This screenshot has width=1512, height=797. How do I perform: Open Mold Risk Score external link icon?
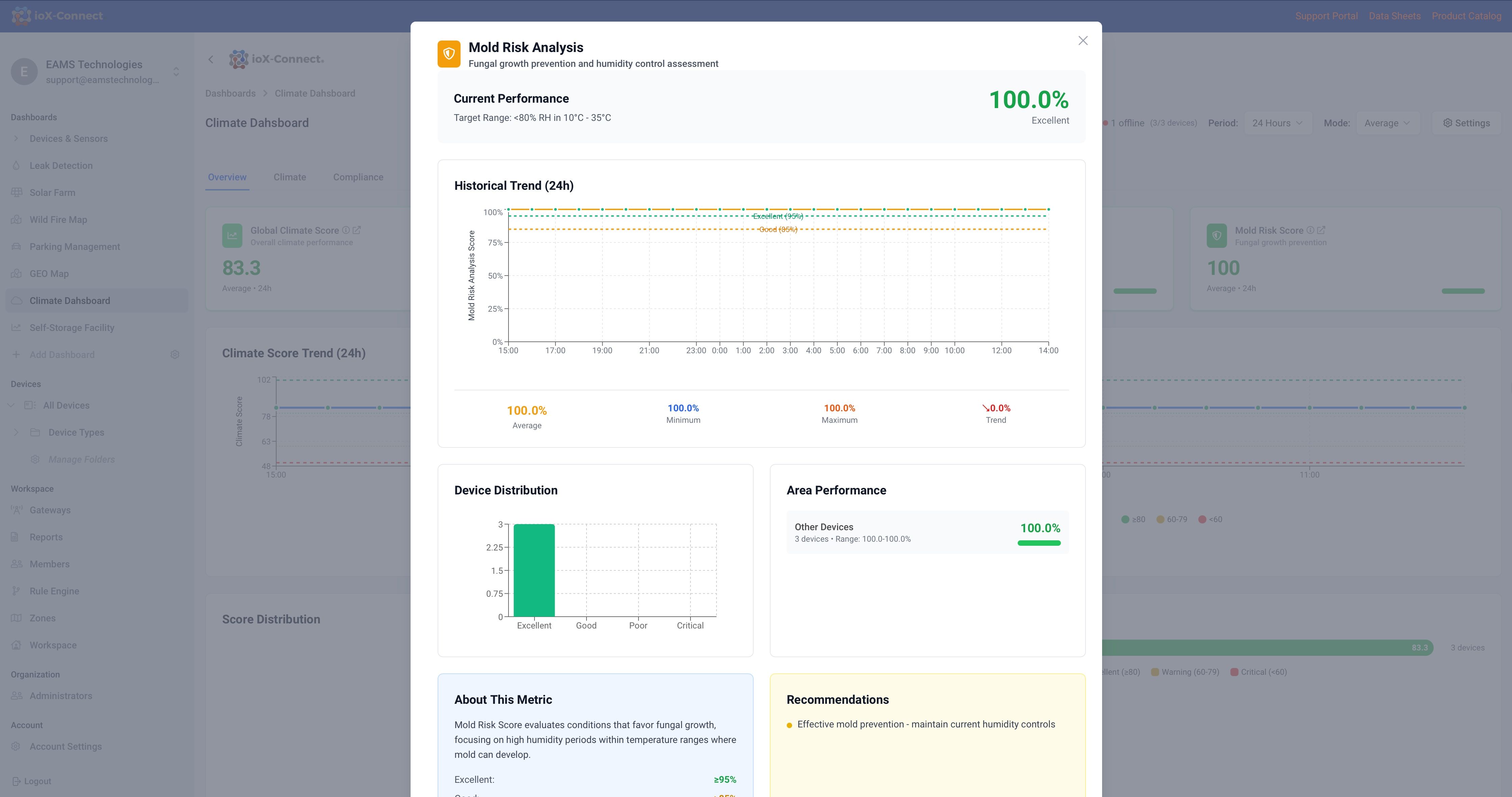pos(1321,230)
